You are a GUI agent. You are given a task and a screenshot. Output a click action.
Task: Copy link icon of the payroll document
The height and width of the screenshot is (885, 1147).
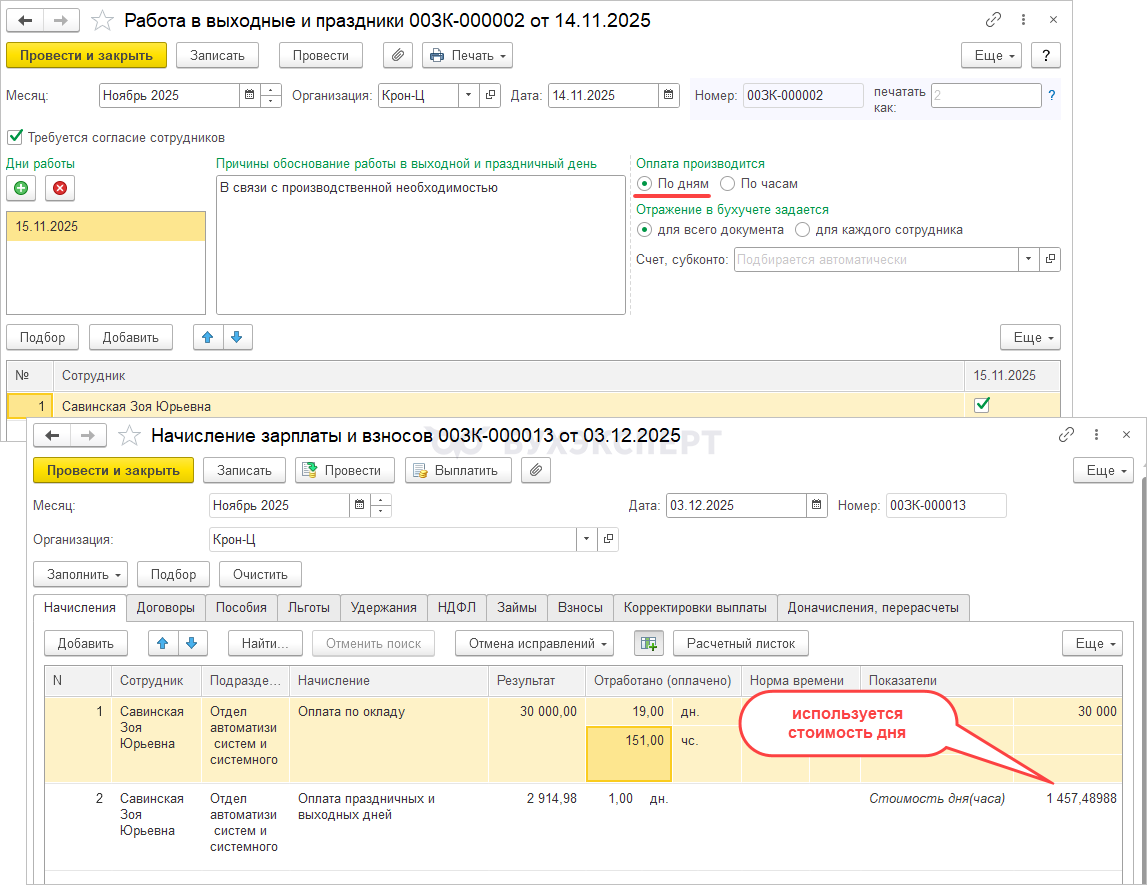(x=1066, y=435)
